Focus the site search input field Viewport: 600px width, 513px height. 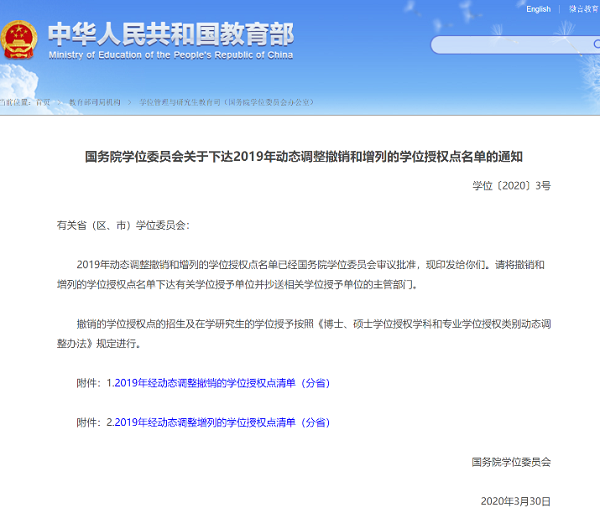515,45
